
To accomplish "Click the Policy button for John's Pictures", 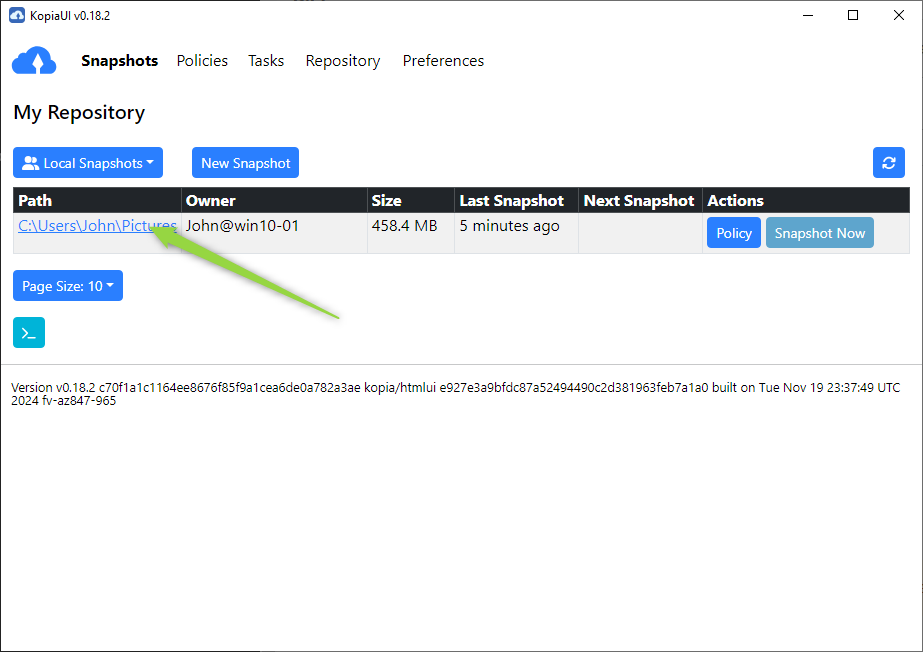I will click(x=733, y=232).
